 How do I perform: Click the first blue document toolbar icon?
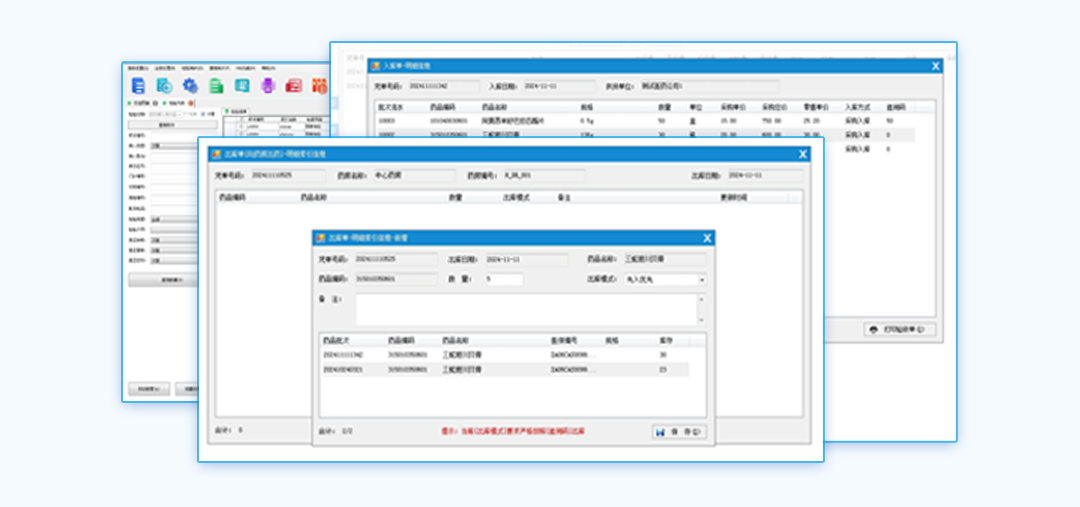pos(138,86)
